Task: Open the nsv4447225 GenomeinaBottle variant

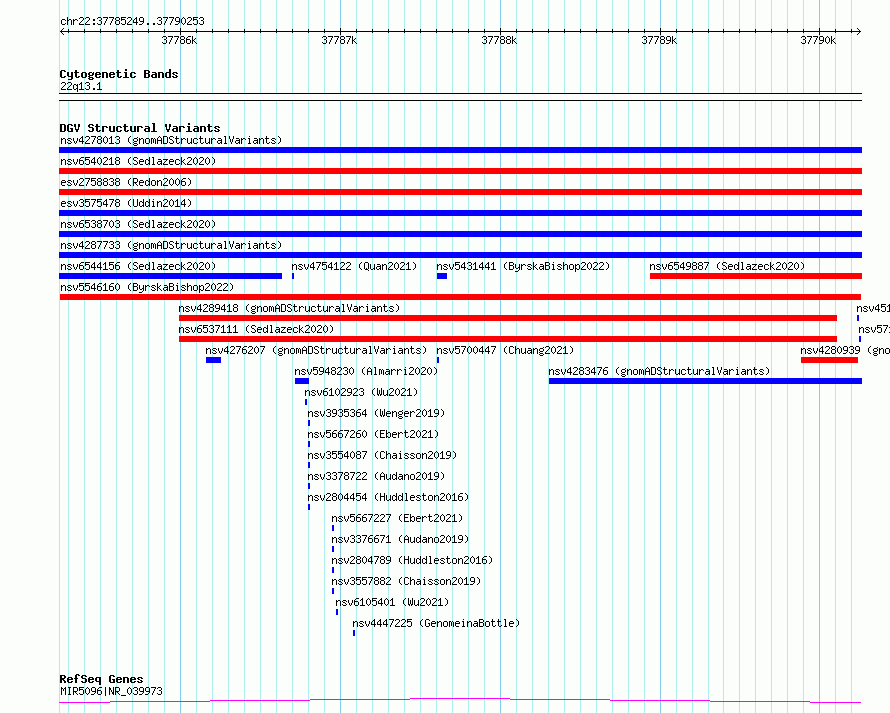Action: 436,623
